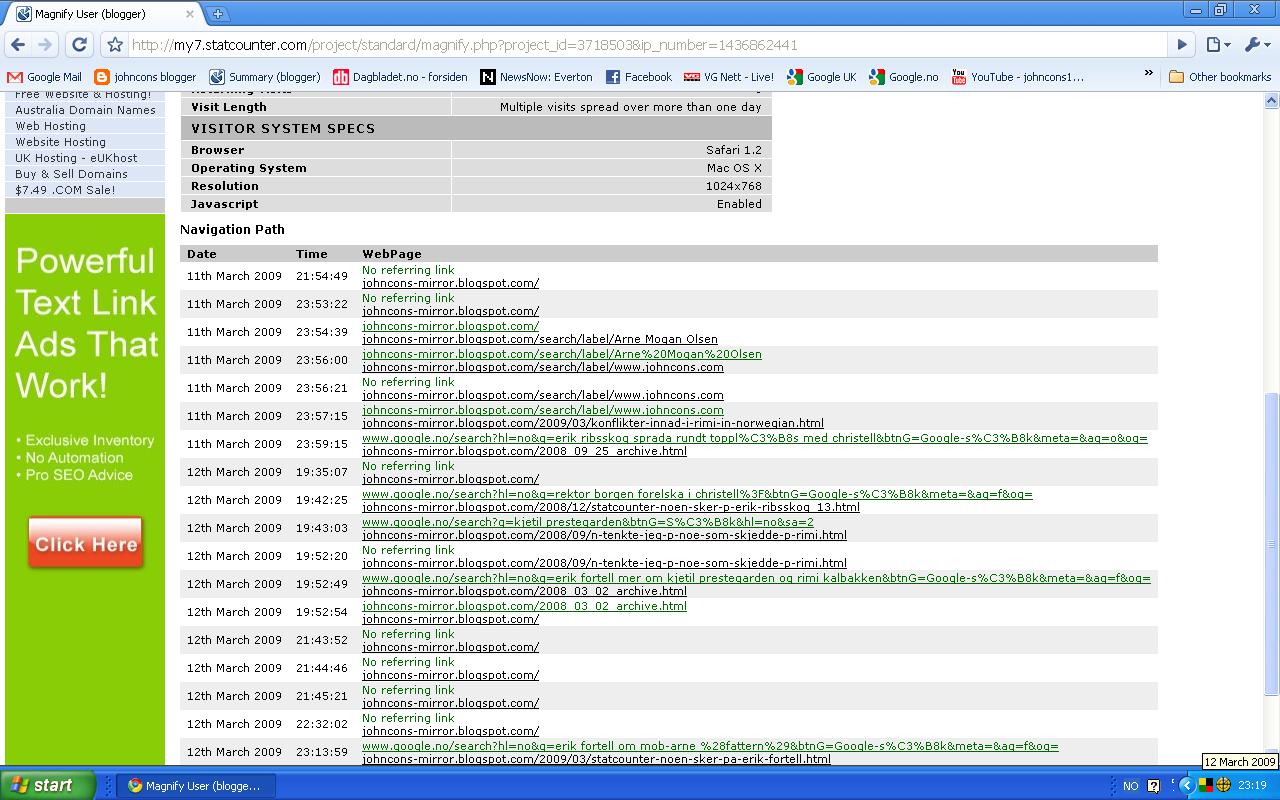Viewport: 1280px width, 800px height.
Task: Click the Web Hosting sidebar link
Action: pos(50,126)
